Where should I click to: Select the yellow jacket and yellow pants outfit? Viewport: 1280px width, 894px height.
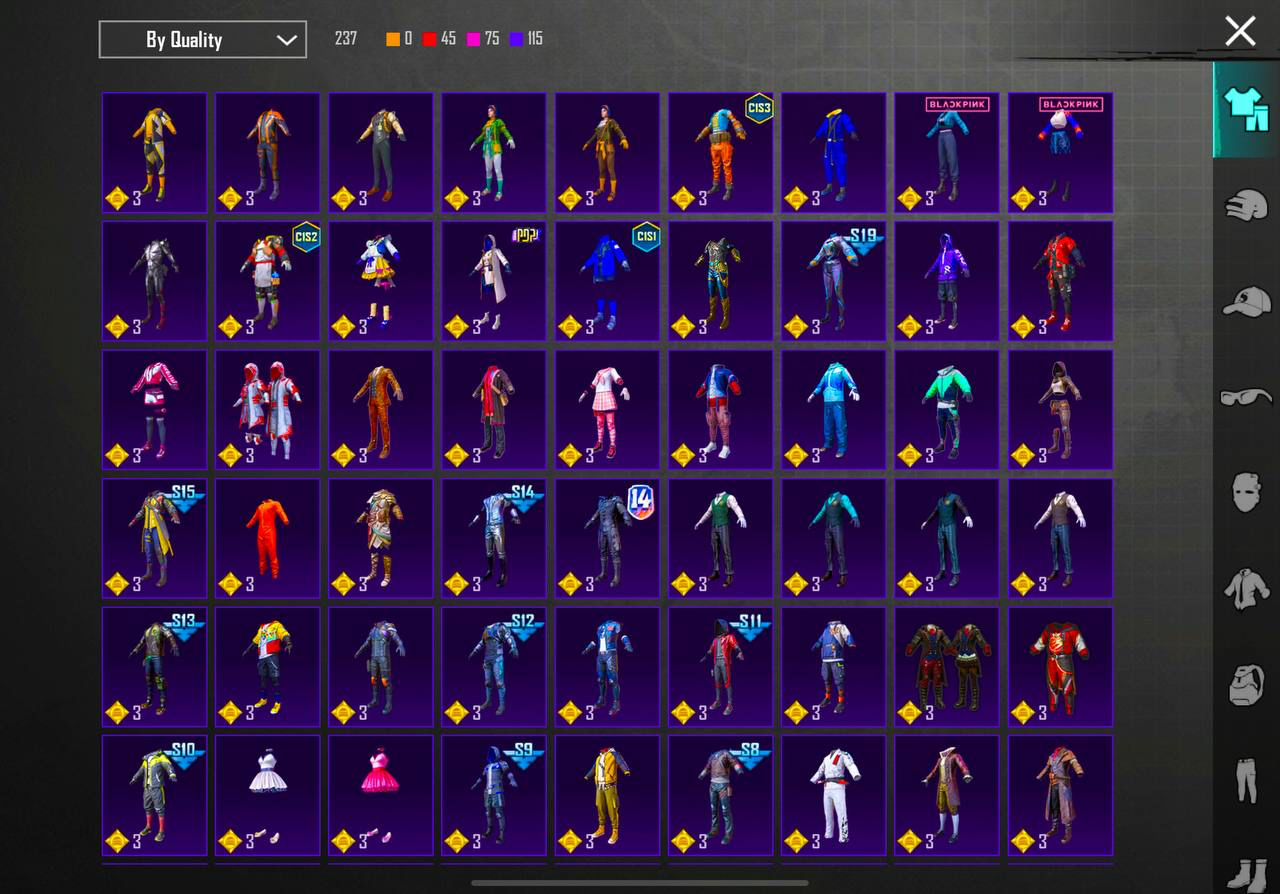coord(607,795)
